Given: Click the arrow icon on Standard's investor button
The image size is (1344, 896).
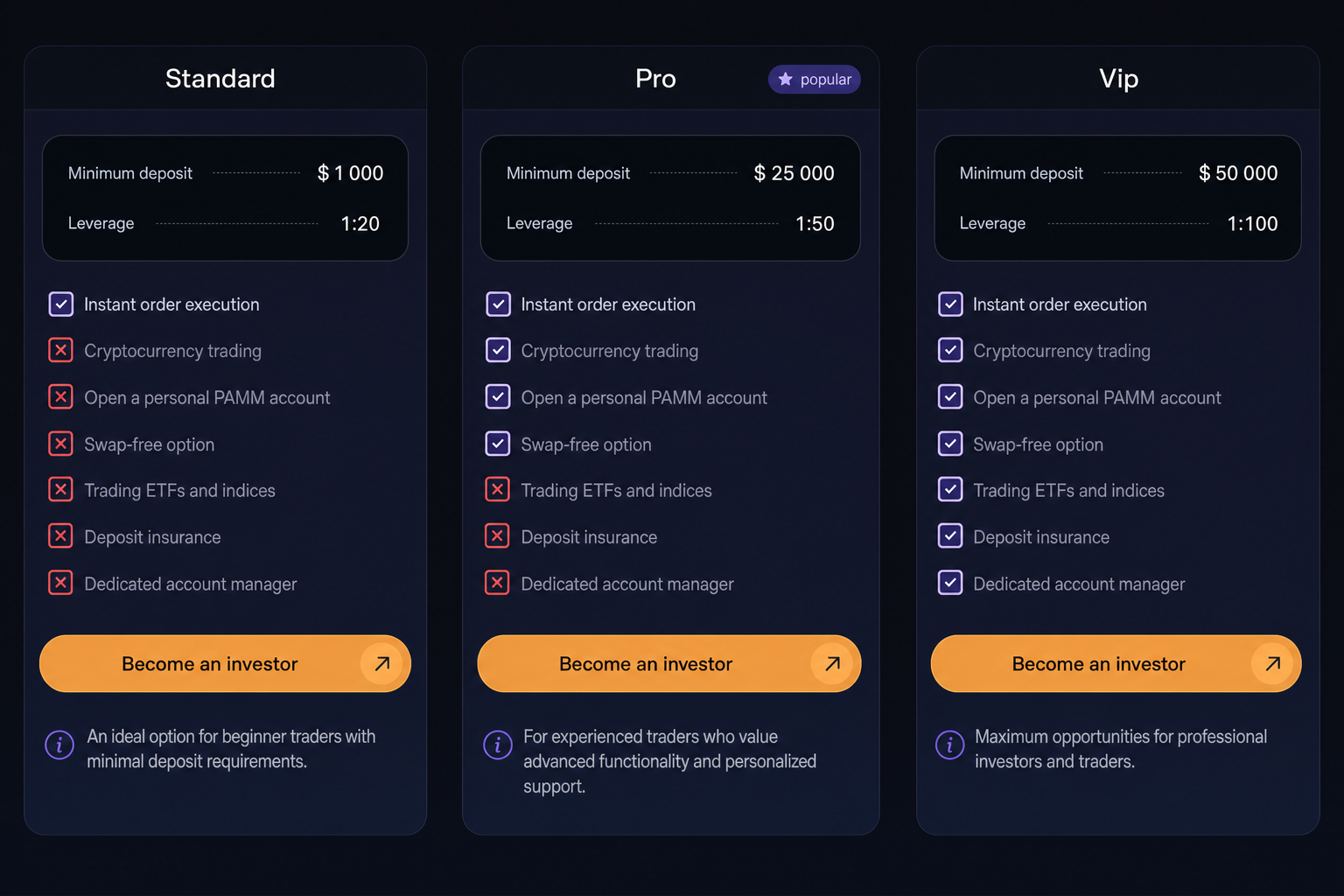Looking at the screenshot, I should click(x=382, y=664).
